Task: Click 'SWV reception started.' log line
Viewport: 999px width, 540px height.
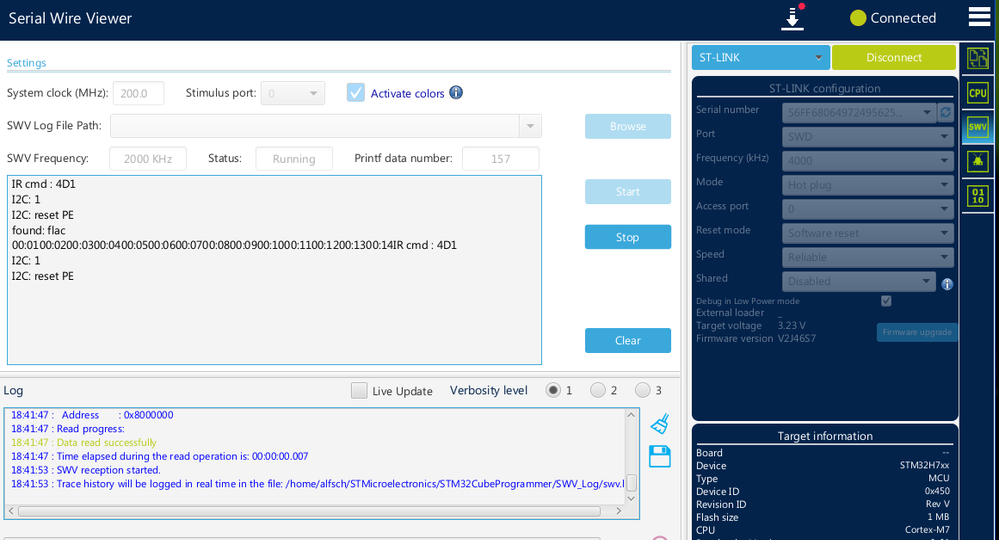Action: click(x=86, y=470)
